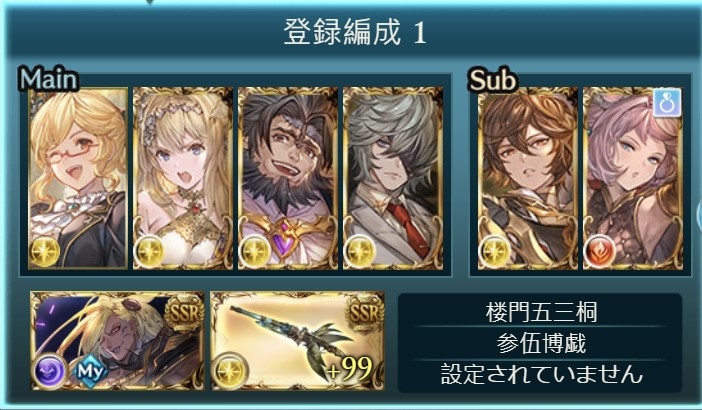Select the blonde glasses character portrait
This screenshot has width=702, height=410.
click(78, 178)
